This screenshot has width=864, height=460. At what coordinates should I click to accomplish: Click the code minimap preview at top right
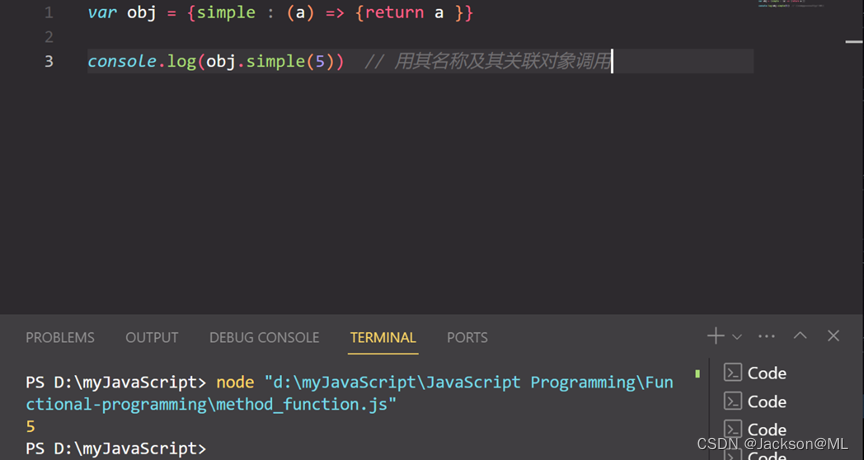pyautogui.click(x=789, y=5)
